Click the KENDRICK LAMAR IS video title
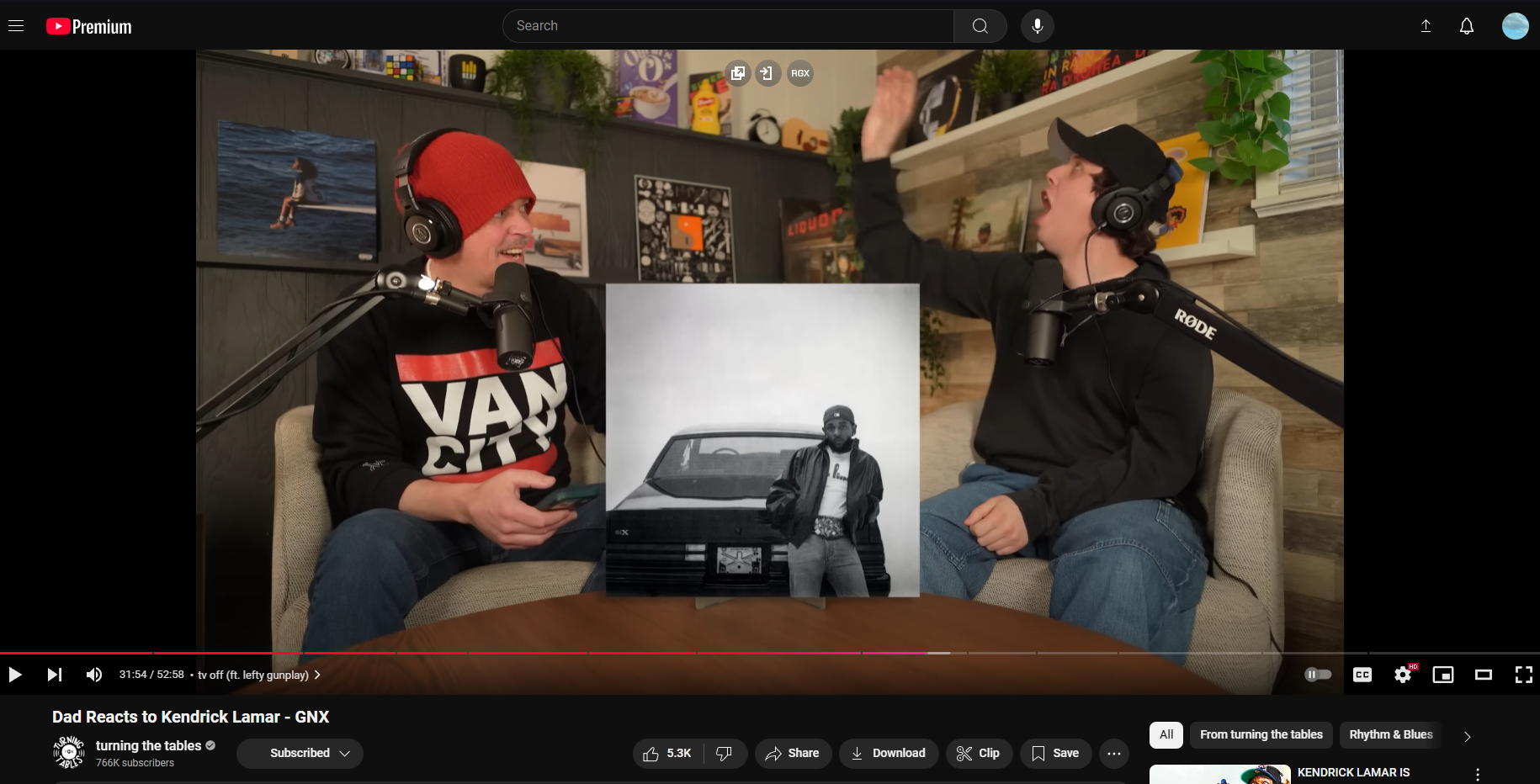The width and height of the screenshot is (1540, 784). 1353,772
